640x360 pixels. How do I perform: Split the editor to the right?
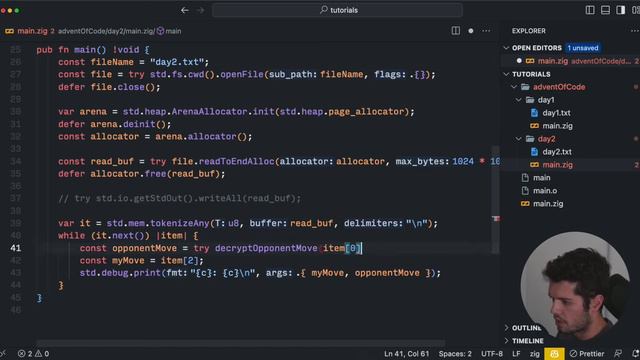point(456,31)
